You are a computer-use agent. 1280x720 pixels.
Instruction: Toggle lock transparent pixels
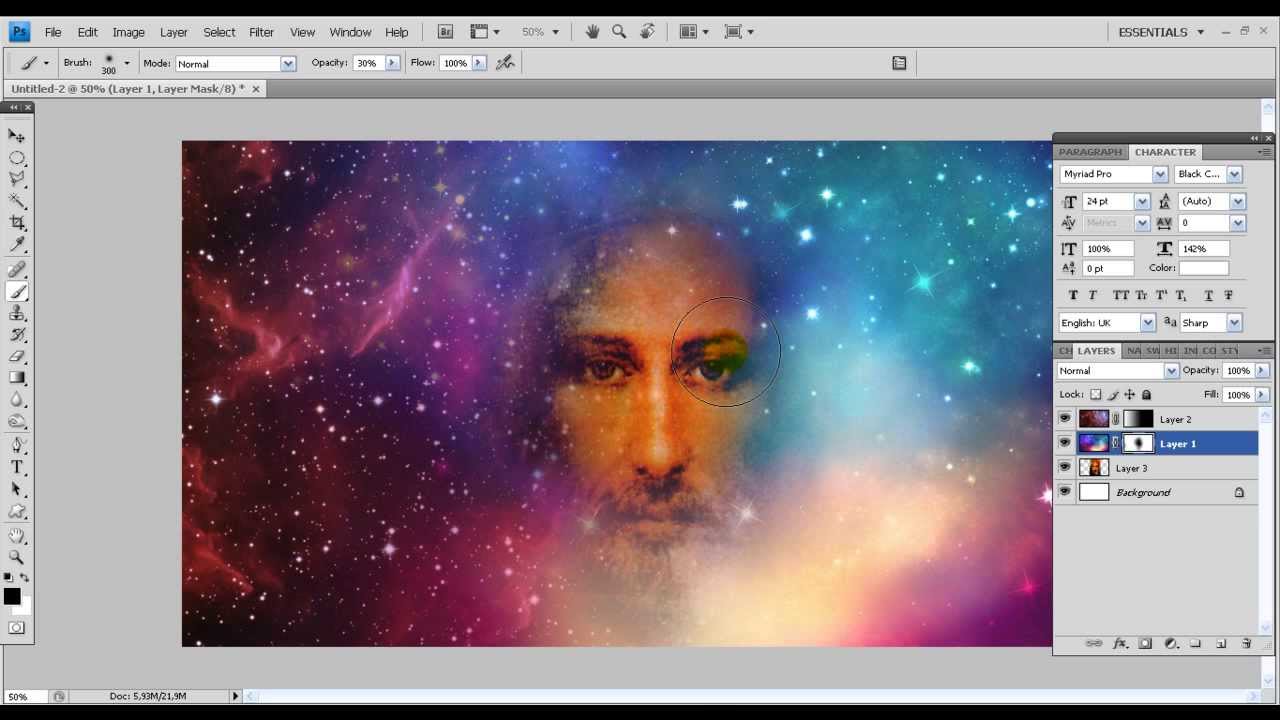[1096, 395]
